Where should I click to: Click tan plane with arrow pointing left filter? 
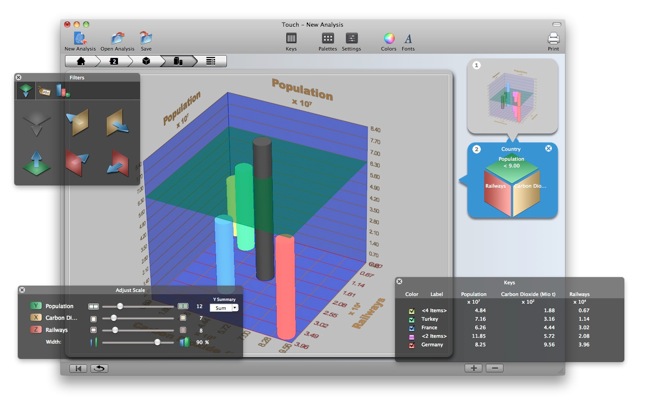coord(77,123)
